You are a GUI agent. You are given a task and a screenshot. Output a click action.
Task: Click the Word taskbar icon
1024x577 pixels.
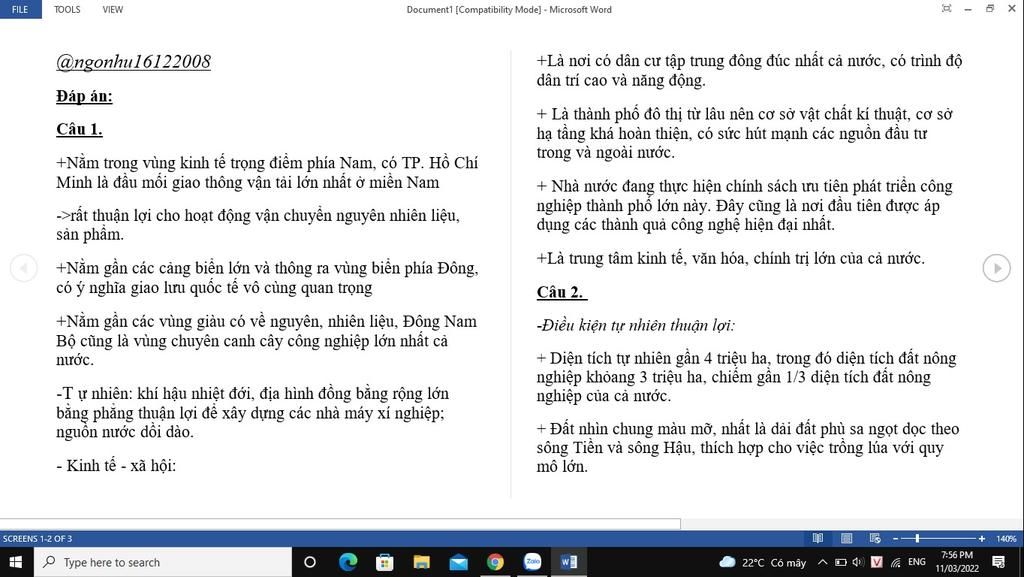coord(569,562)
